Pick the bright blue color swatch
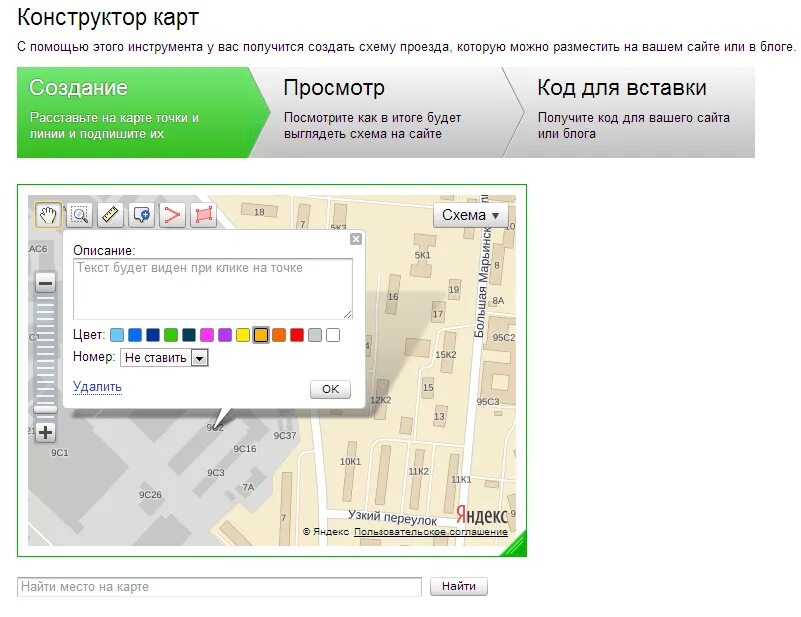The width and height of the screenshot is (801, 617). pos(135,335)
